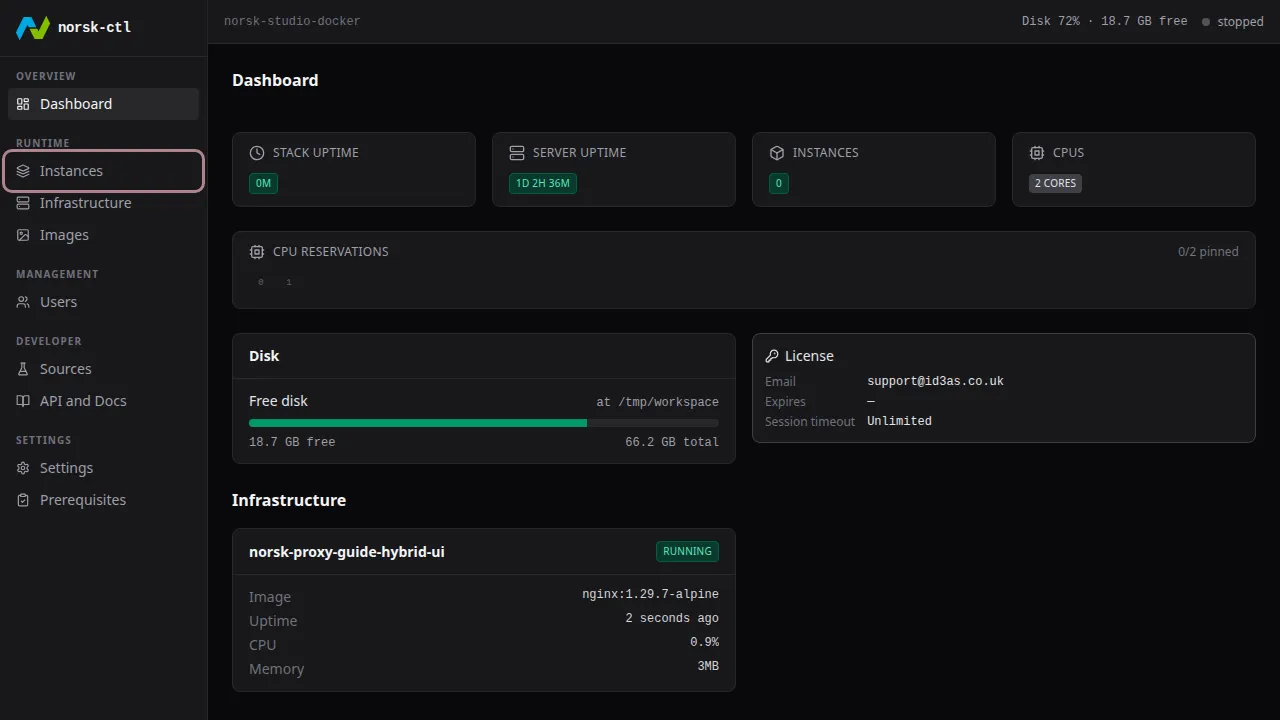This screenshot has width=1280, height=720.
Task: Open Dashboard in the sidebar
Action: click(103, 104)
